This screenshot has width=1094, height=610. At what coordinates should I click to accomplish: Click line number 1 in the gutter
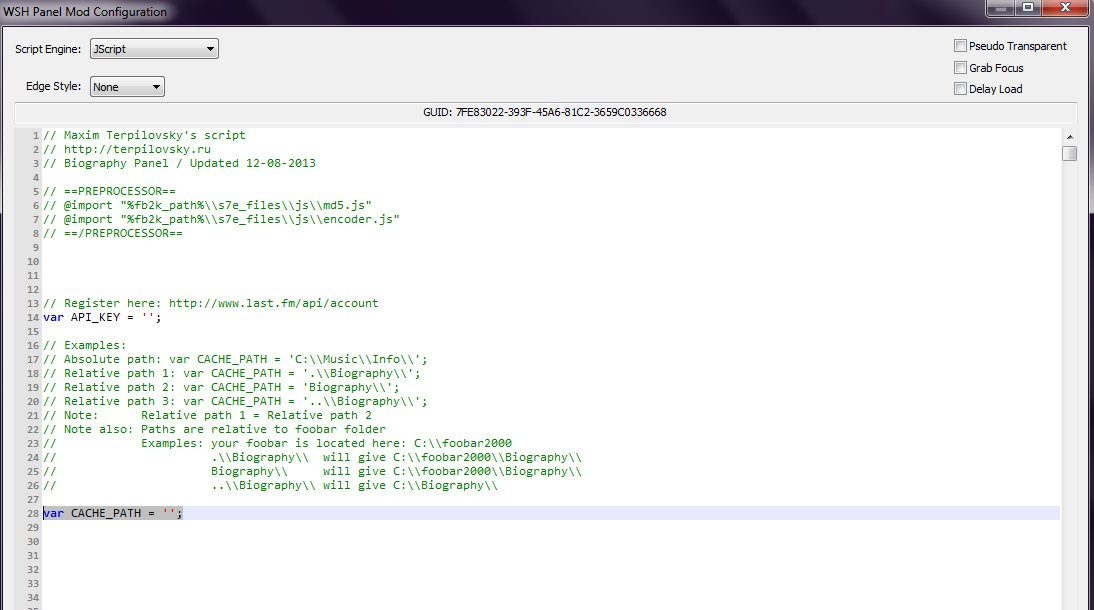point(34,135)
